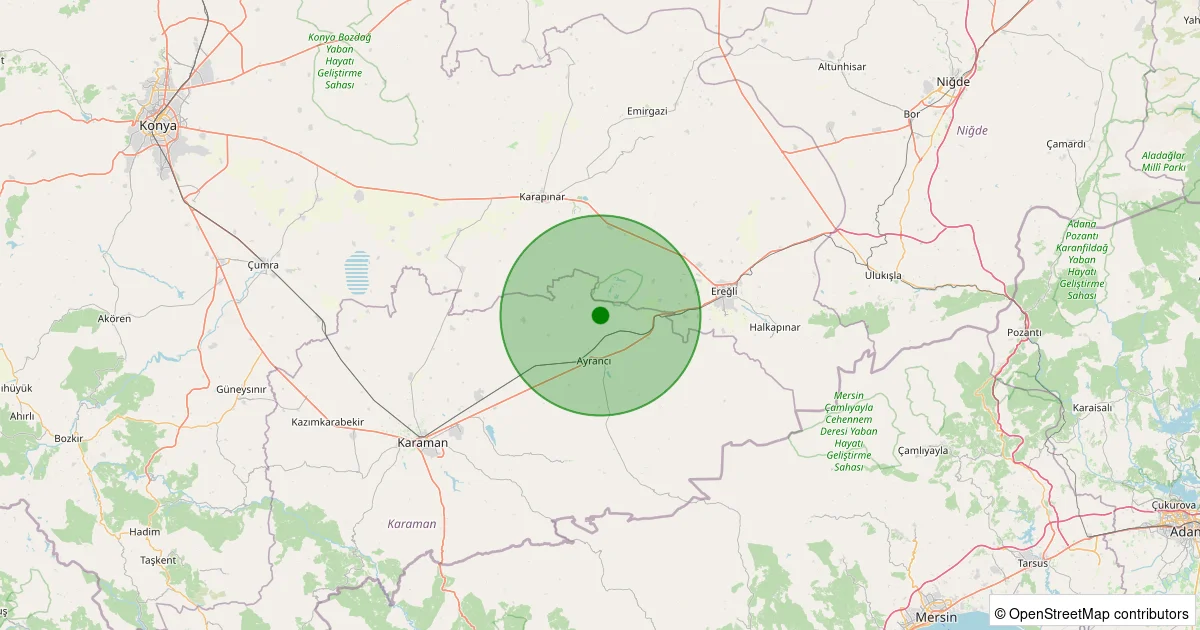Viewport: 1200px width, 630px height.
Task: Select the Ayrancı label inside the circle
Action: pyautogui.click(x=594, y=360)
